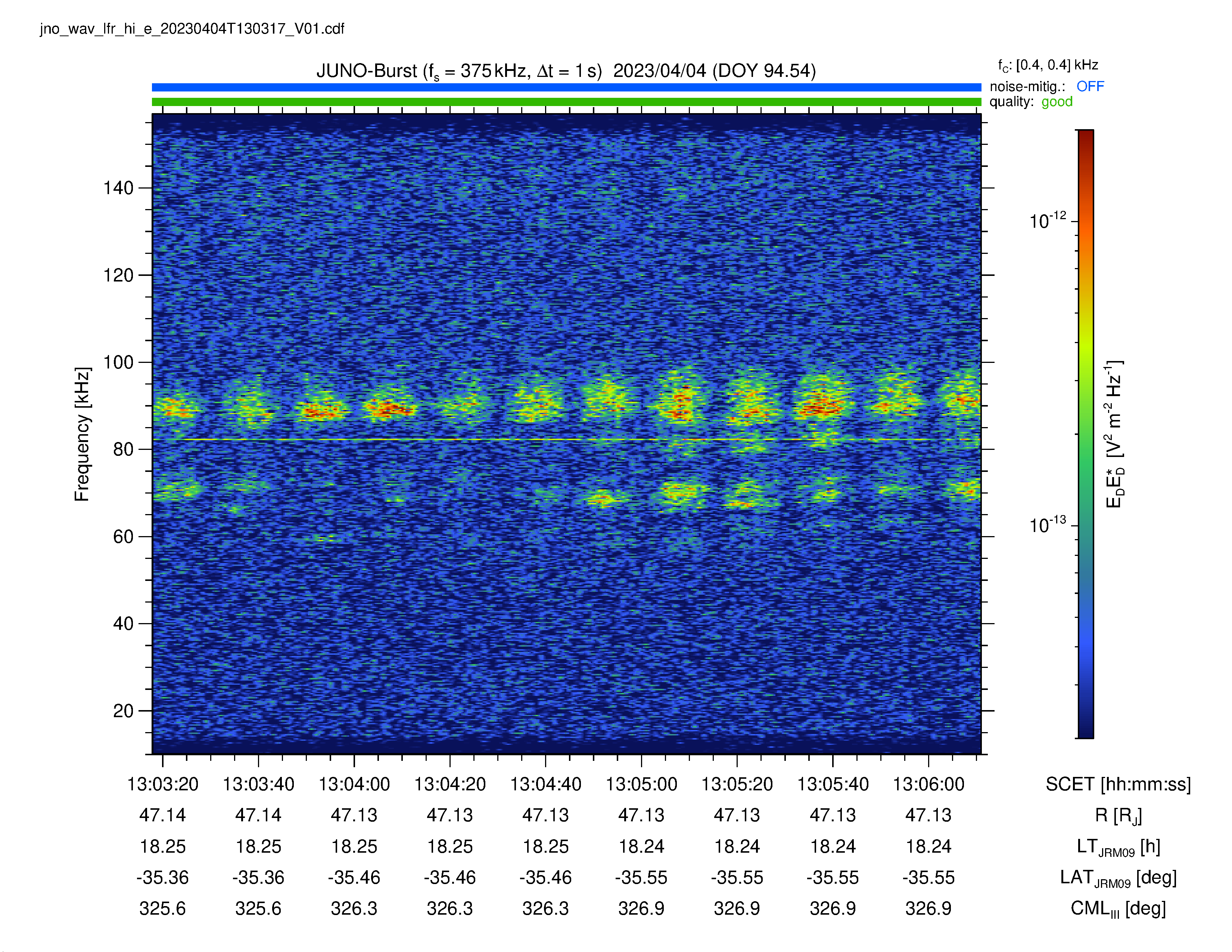Click the 18.24 local time value under 13:05:00
The height and width of the screenshot is (952, 1232).
[x=641, y=847]
